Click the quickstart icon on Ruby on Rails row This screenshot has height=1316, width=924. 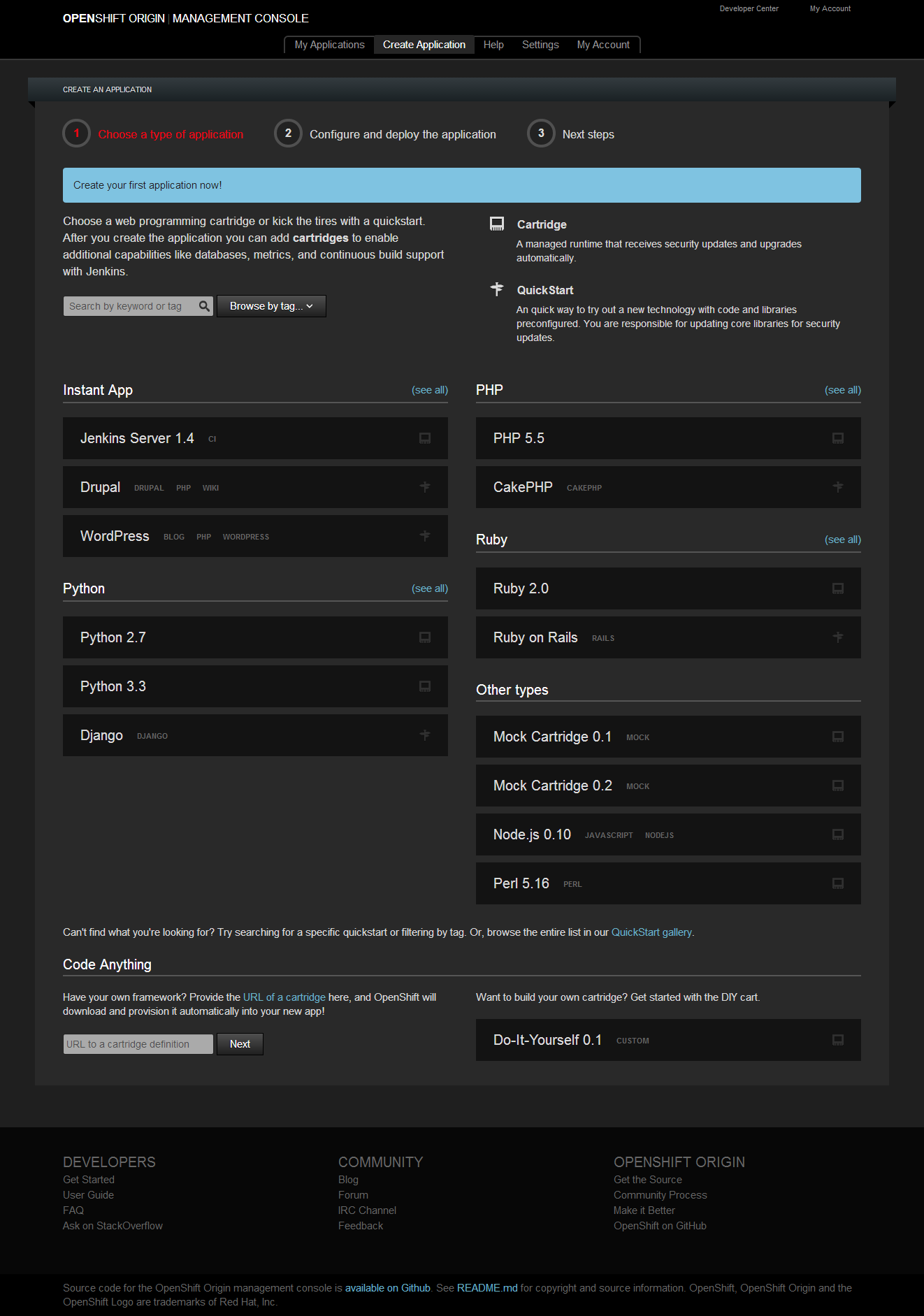[838, 637]
